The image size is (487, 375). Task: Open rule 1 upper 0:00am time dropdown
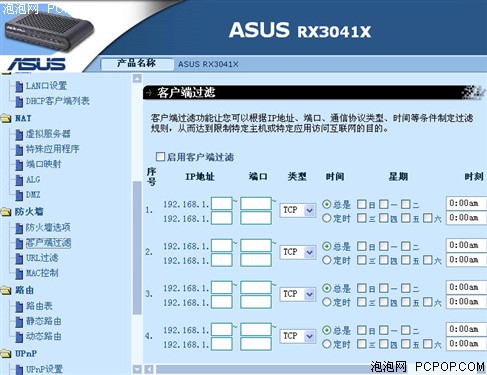(466, 203)
